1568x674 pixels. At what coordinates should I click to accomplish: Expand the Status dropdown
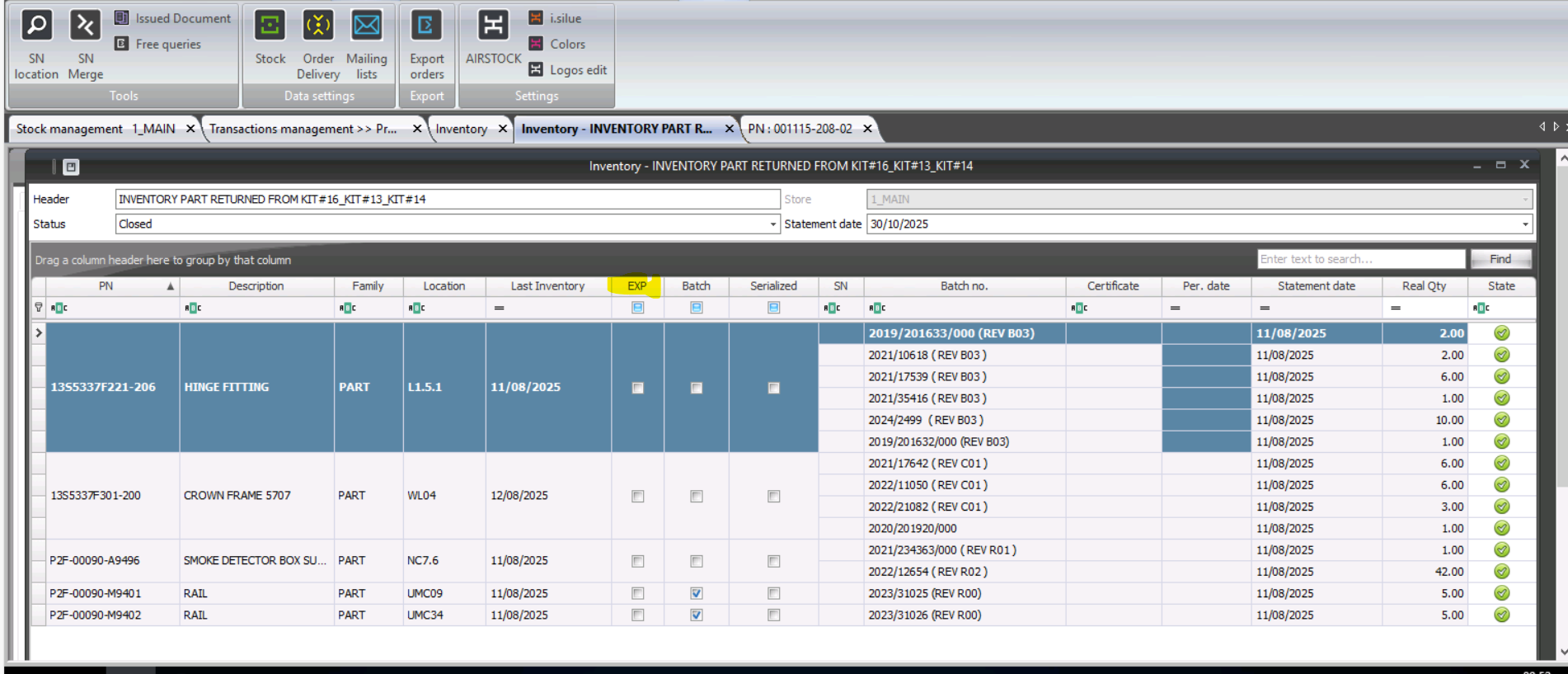pyautogui.click(x=772, y=224)
